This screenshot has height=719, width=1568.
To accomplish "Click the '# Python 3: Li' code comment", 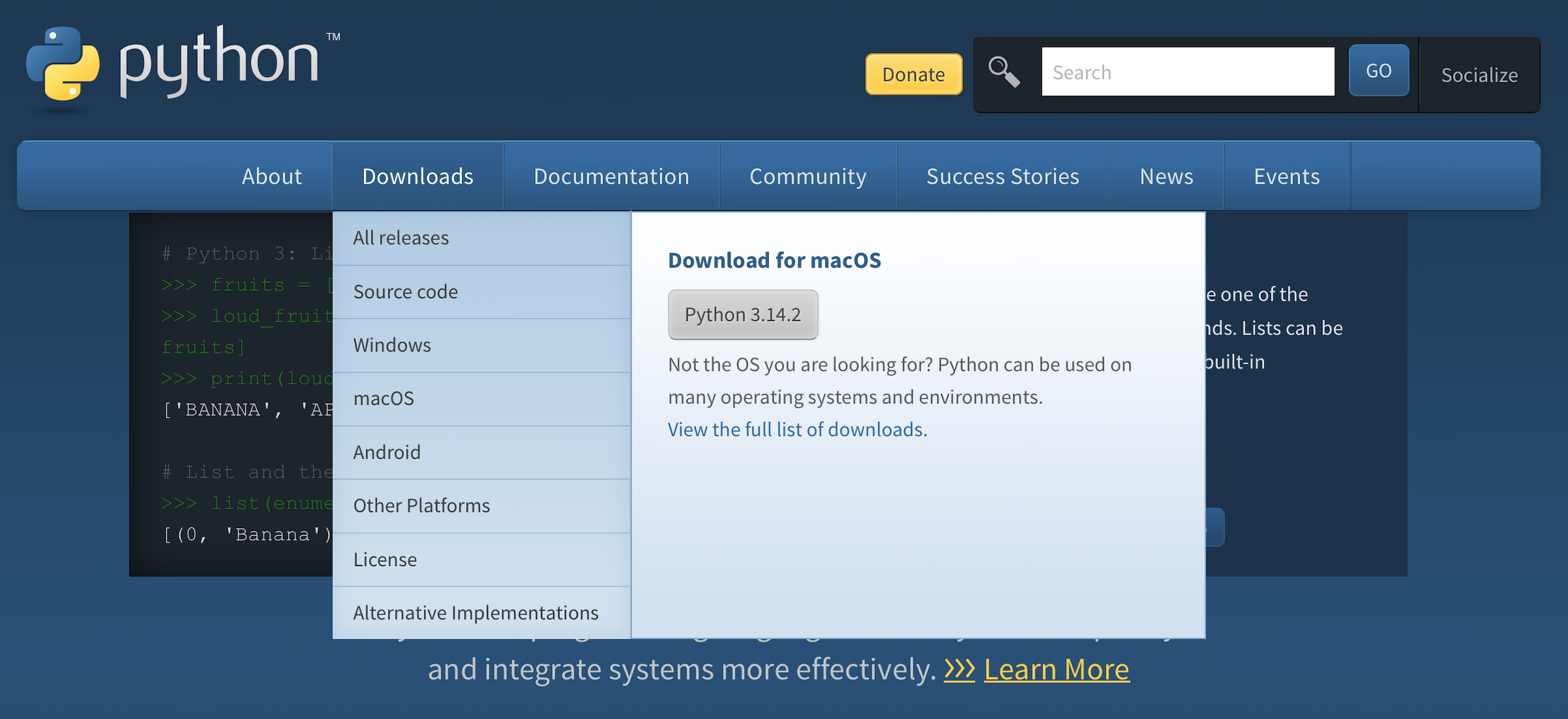I will coord(247,254).
